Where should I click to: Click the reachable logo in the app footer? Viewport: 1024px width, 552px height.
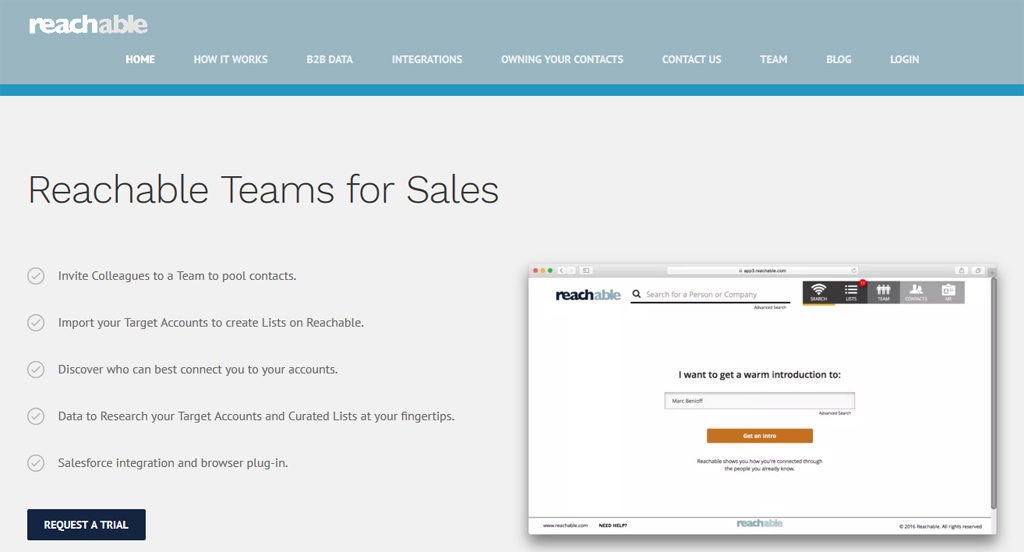click(x=760, y=523)
